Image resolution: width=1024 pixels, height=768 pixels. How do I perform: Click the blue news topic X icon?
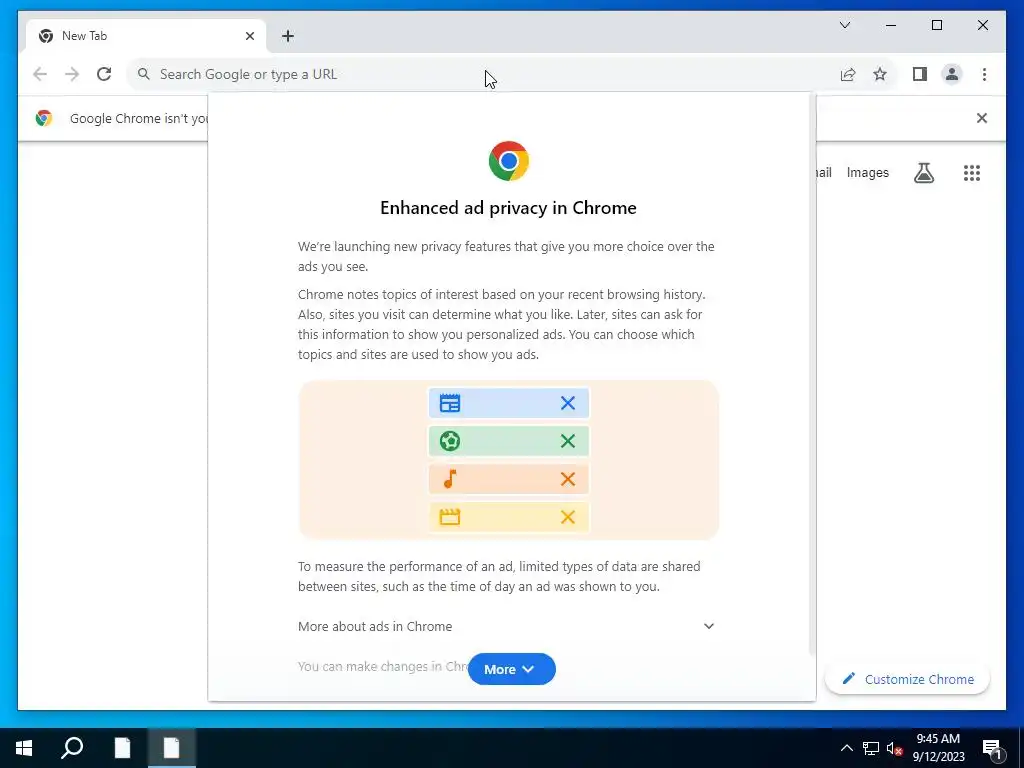568,403
